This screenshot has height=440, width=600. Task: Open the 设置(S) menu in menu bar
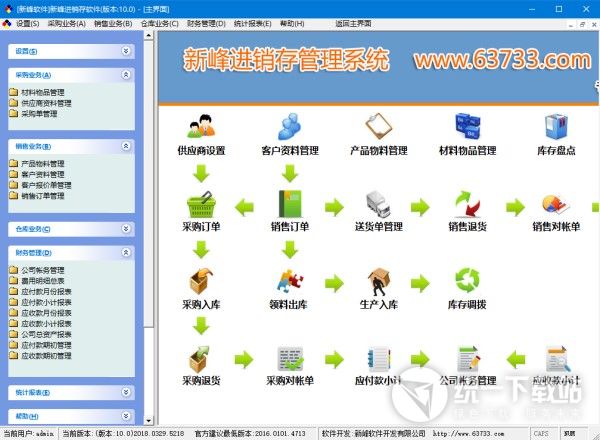click(28, 24)
